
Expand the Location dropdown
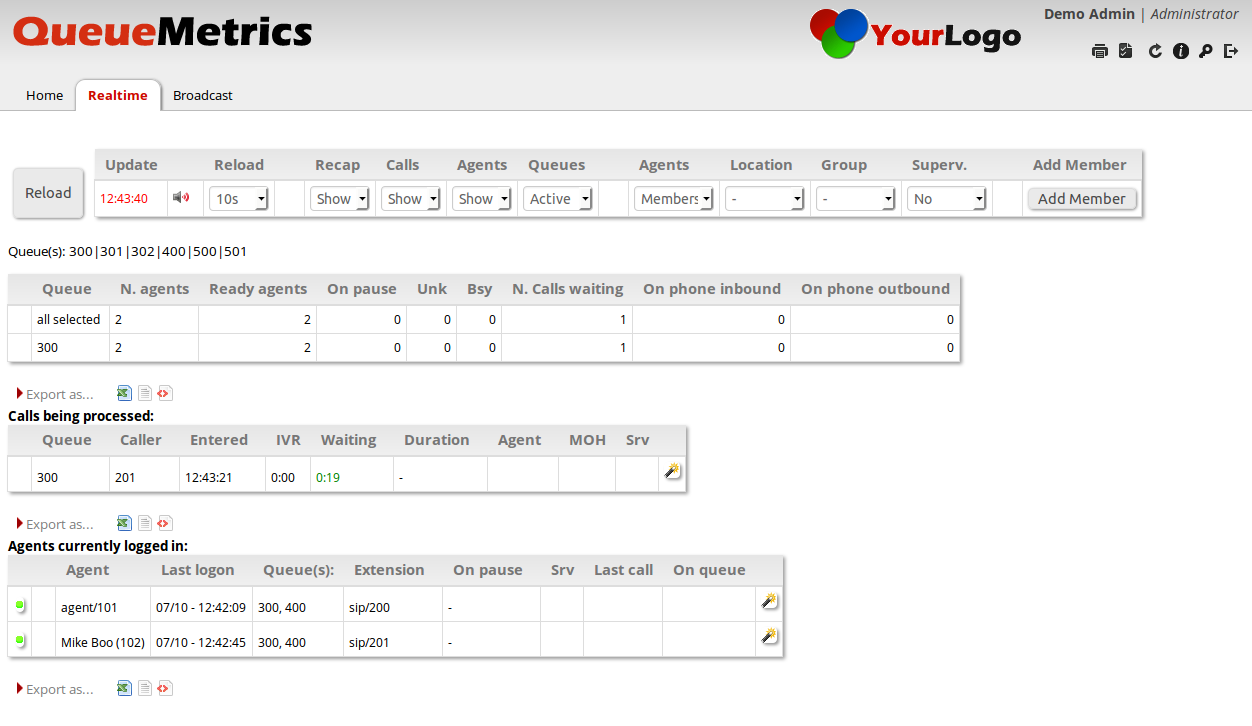765,199
